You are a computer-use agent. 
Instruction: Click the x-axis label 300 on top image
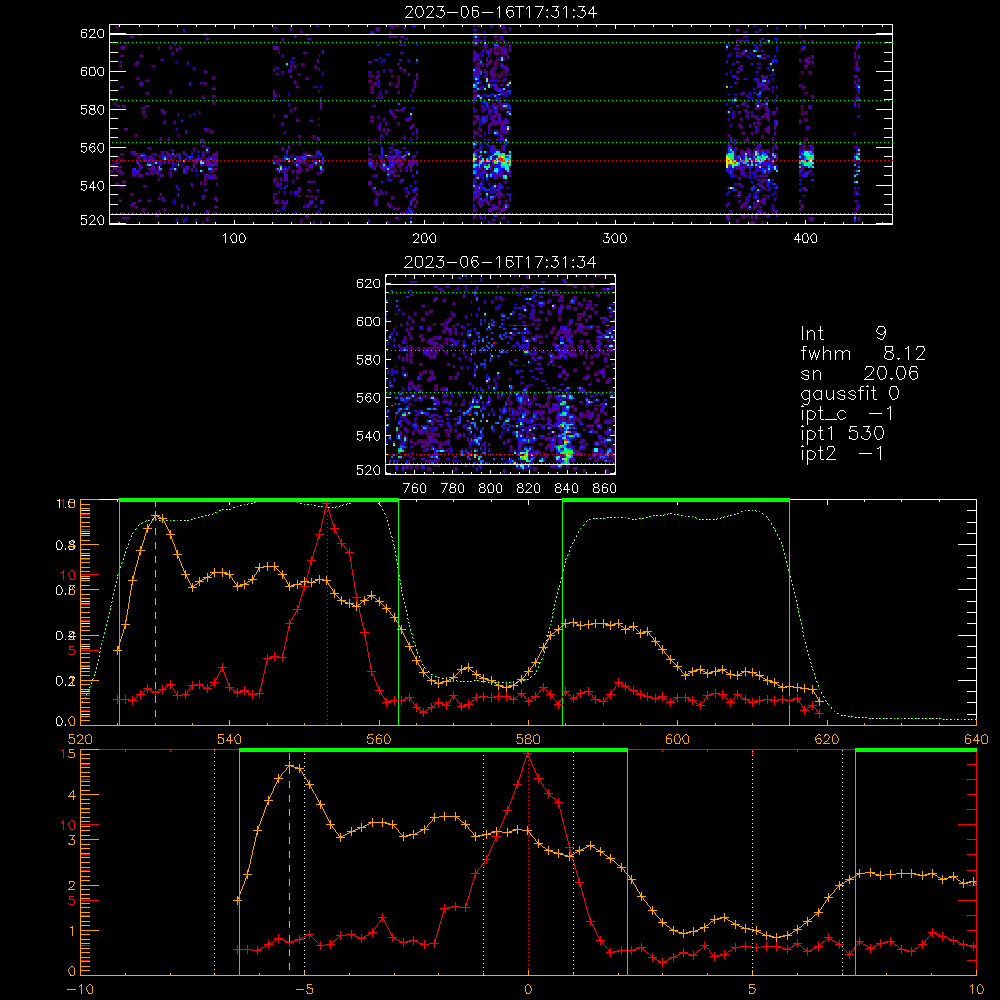[615, 239]
